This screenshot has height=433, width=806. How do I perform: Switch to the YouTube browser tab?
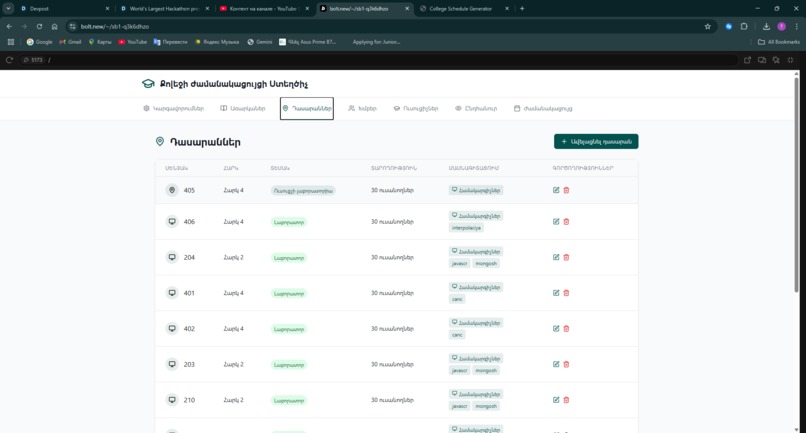(x=262, y=9)
